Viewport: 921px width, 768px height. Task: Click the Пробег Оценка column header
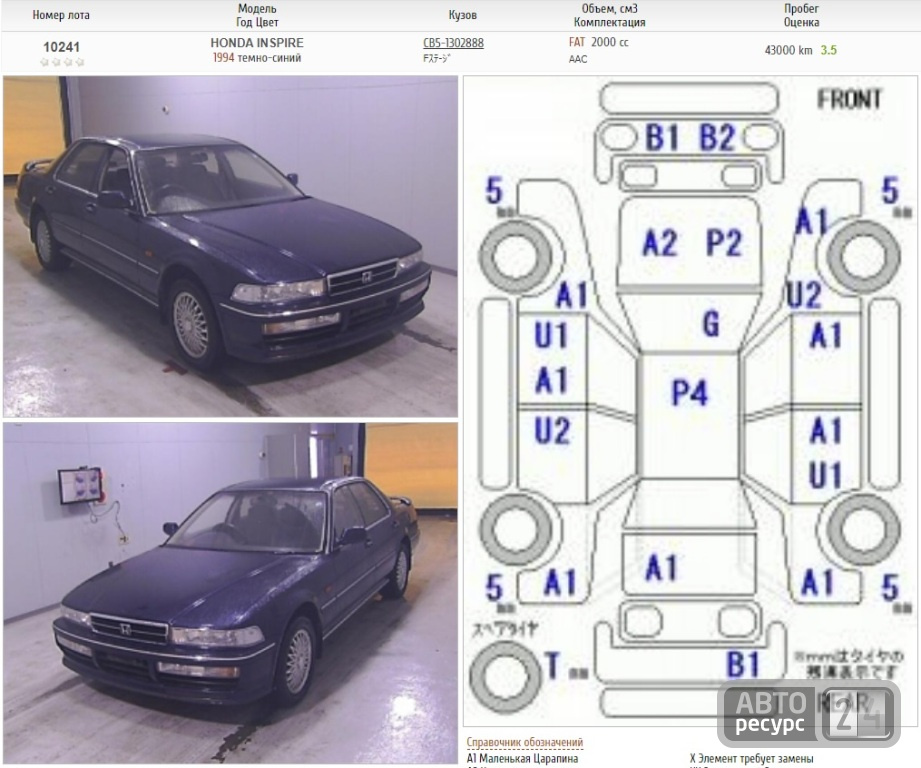(x=801, y=15)
